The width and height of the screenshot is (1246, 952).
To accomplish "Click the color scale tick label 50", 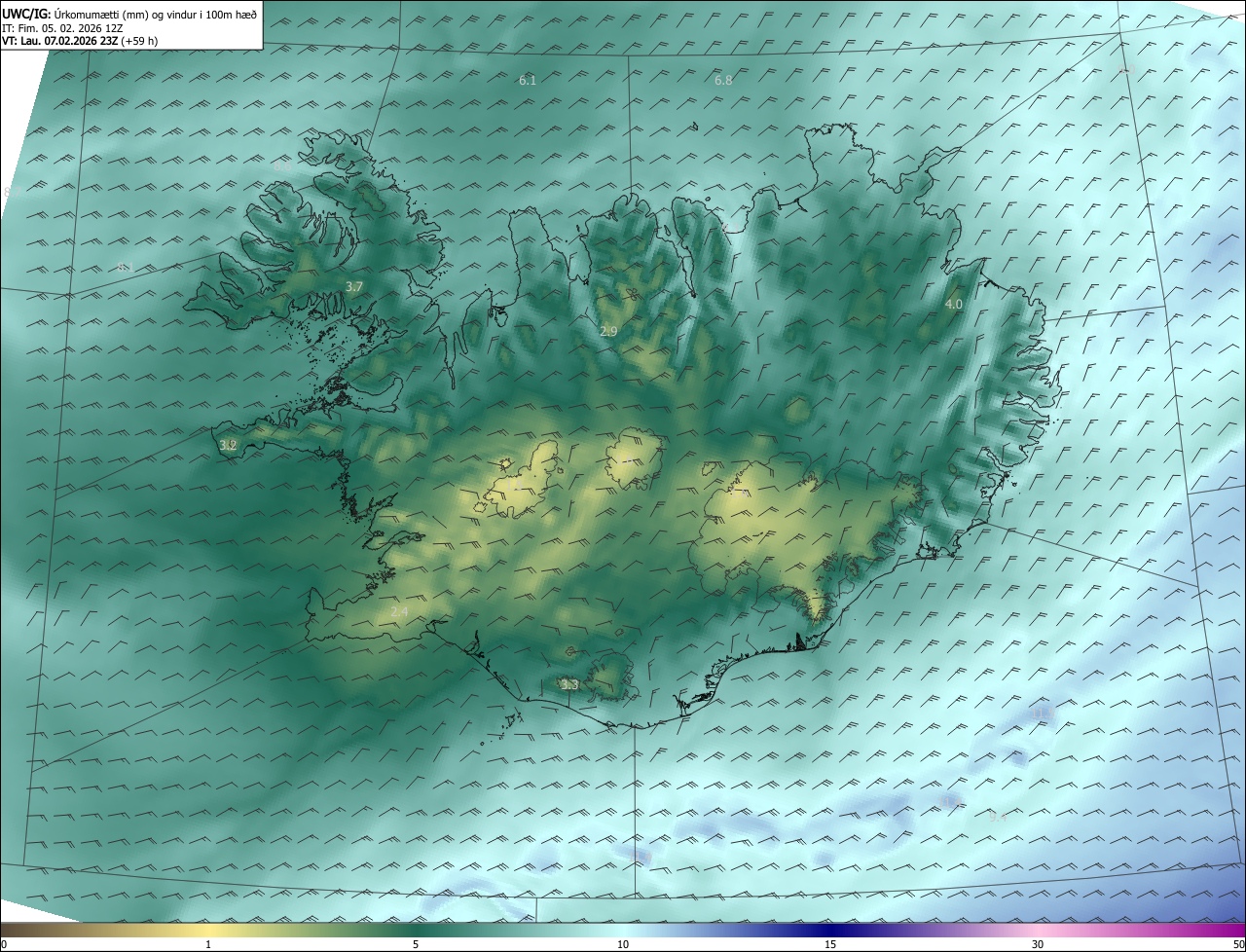I will [1238, 944].
